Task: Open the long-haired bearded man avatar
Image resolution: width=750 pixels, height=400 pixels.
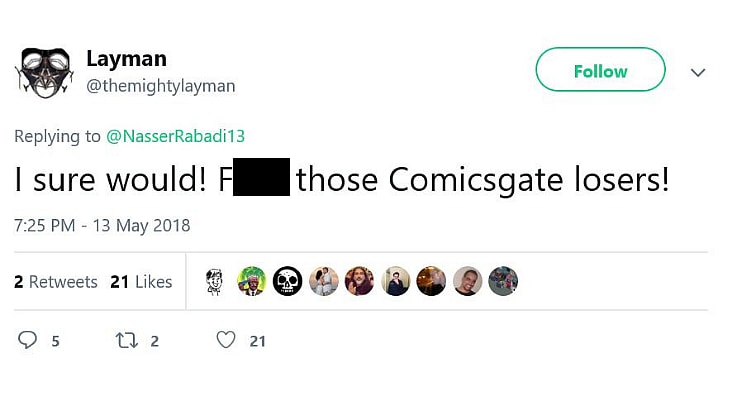Action: click(x=360, y=281)
